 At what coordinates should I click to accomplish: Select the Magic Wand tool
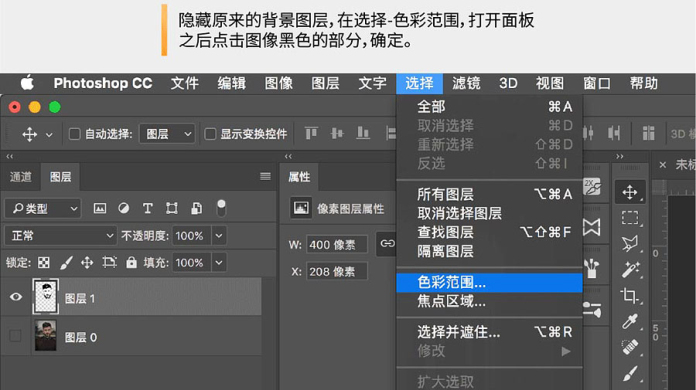[x=630, y=269]
